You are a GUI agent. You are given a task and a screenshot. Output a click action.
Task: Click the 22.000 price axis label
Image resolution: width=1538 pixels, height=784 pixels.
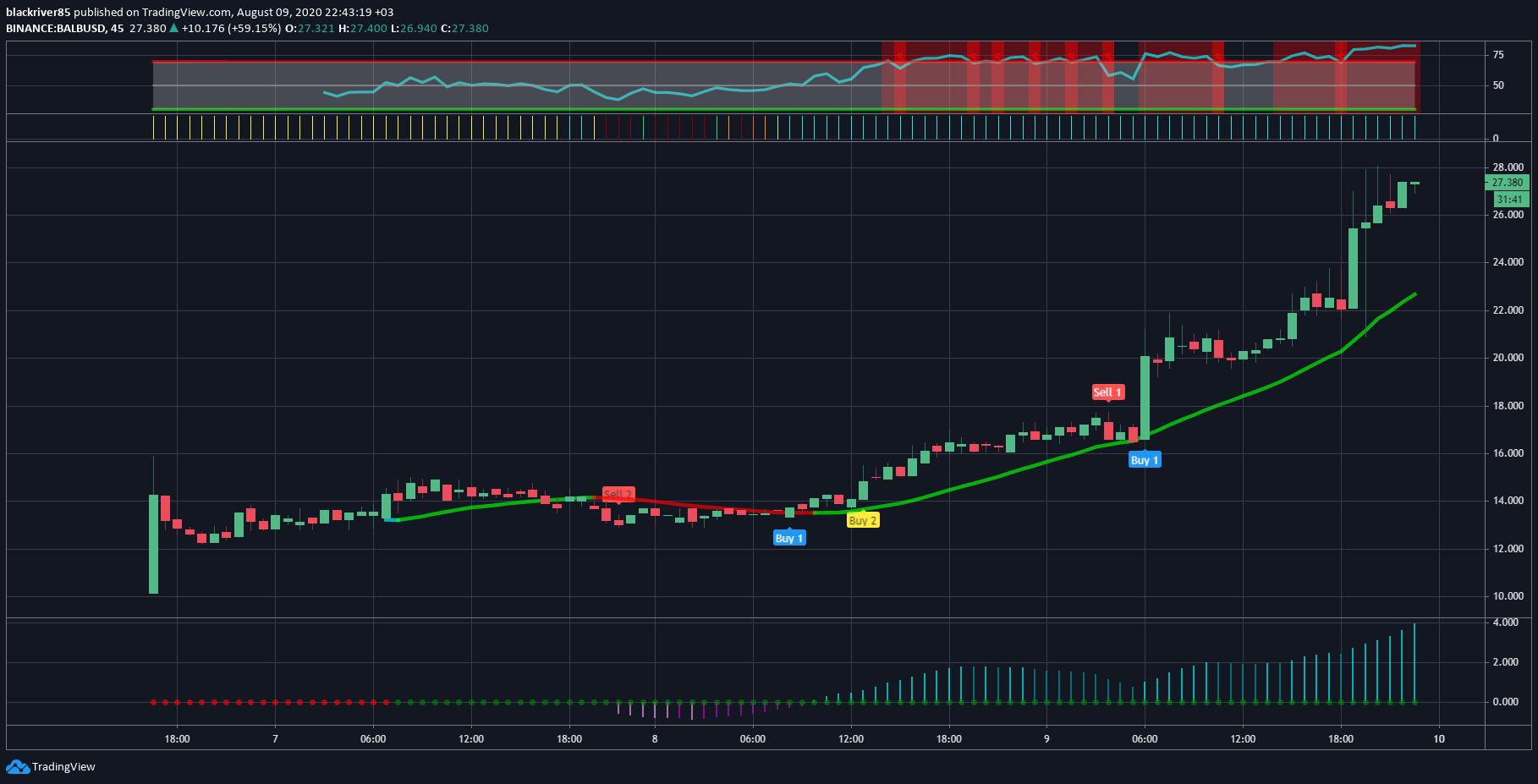pyautogui.click(x=1508, y=310)
